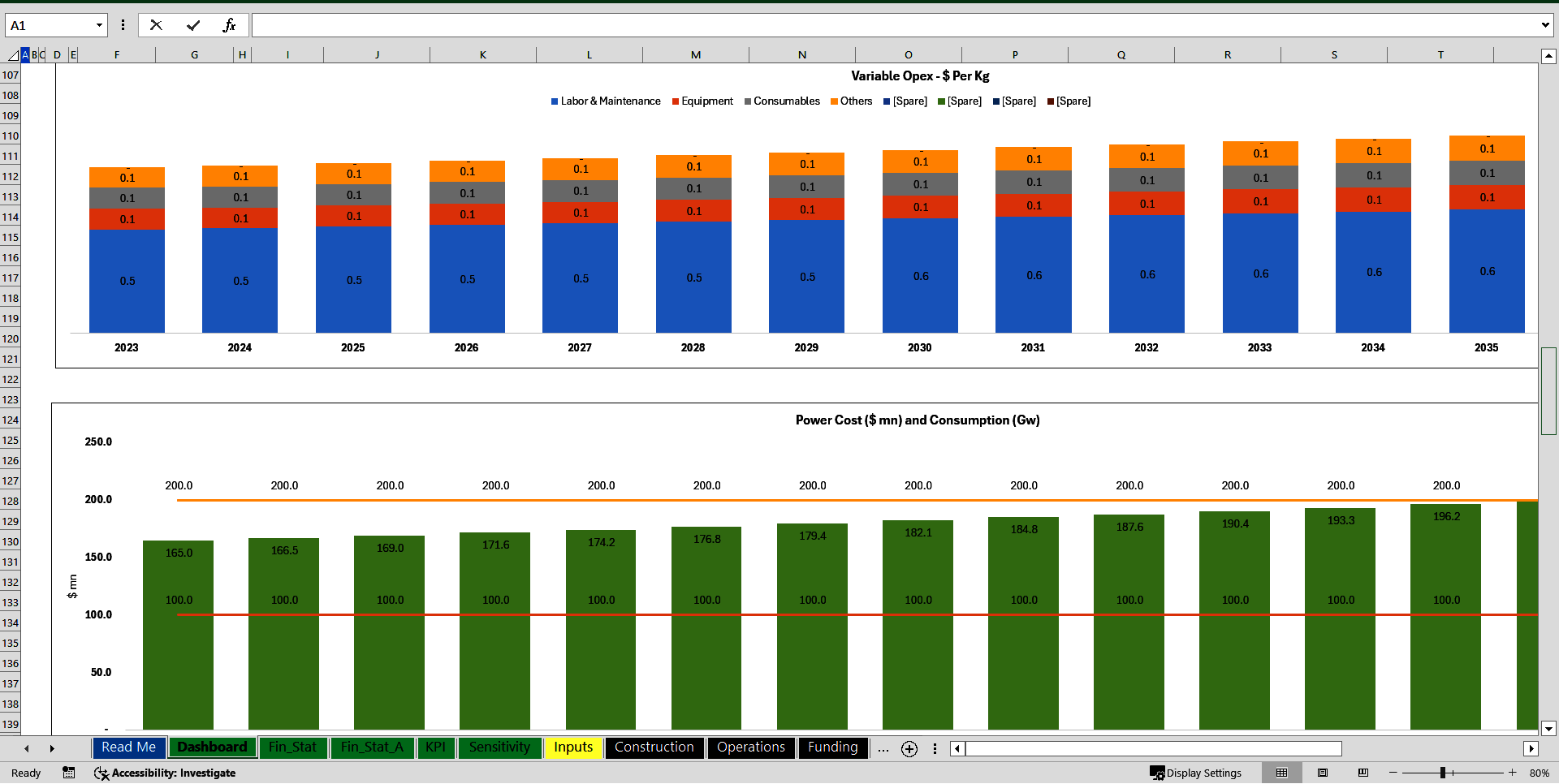Click the Enter checkmark icon in the formula bar

coord(193,24)
